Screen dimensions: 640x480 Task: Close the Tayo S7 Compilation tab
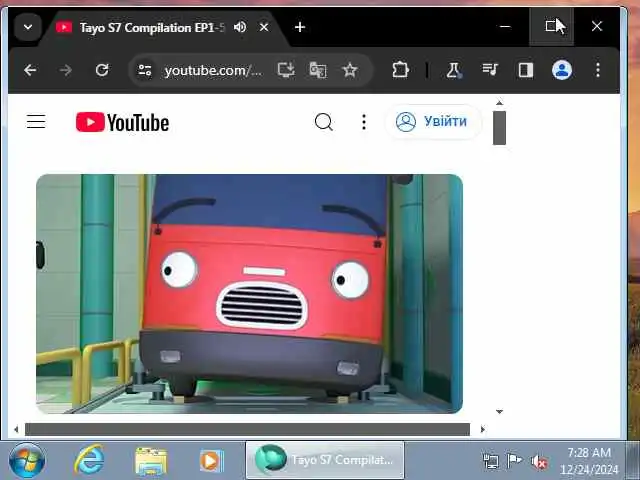click(x=264, y=27)
